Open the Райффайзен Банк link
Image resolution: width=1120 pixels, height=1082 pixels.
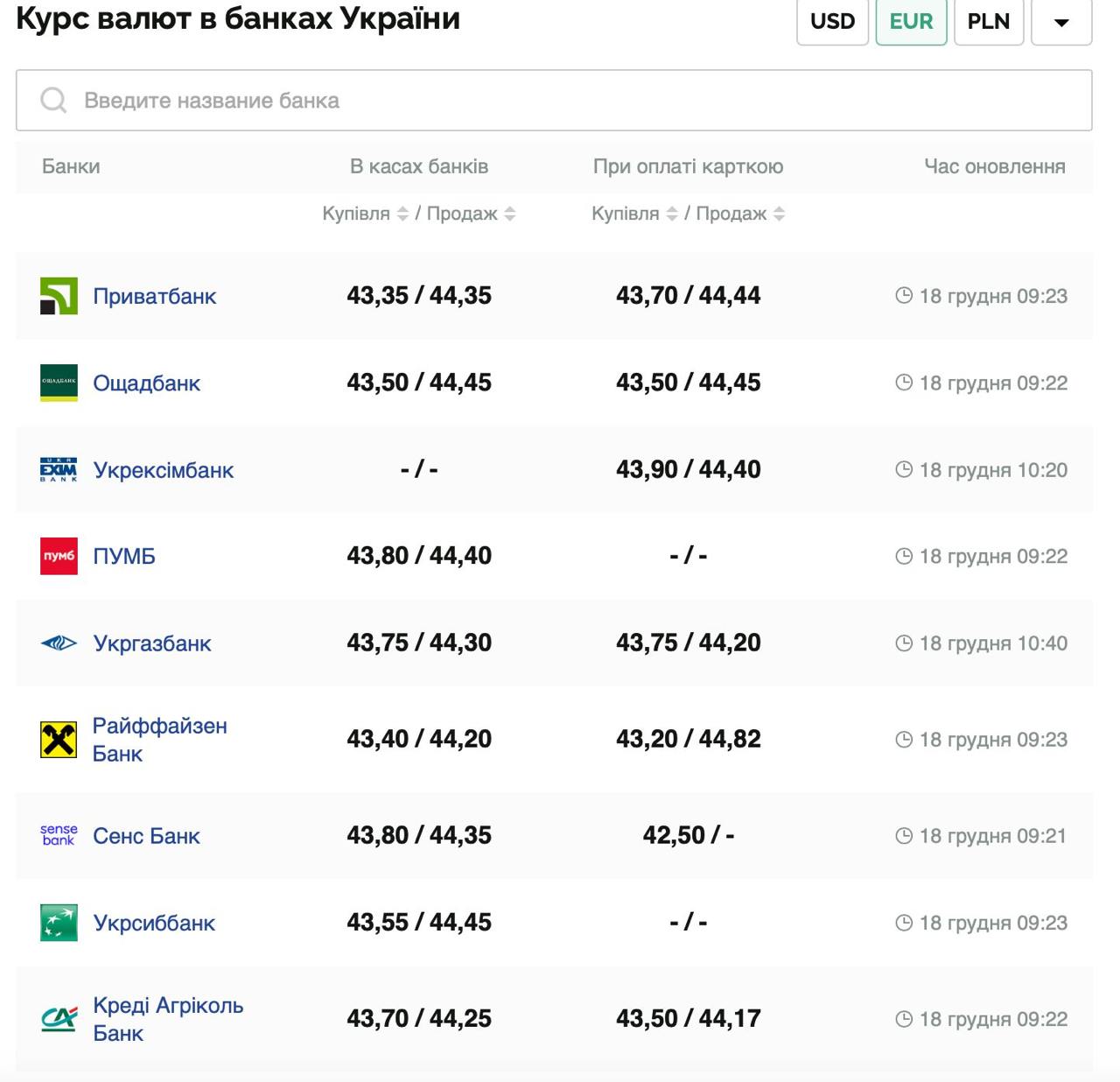click(159, 740)
